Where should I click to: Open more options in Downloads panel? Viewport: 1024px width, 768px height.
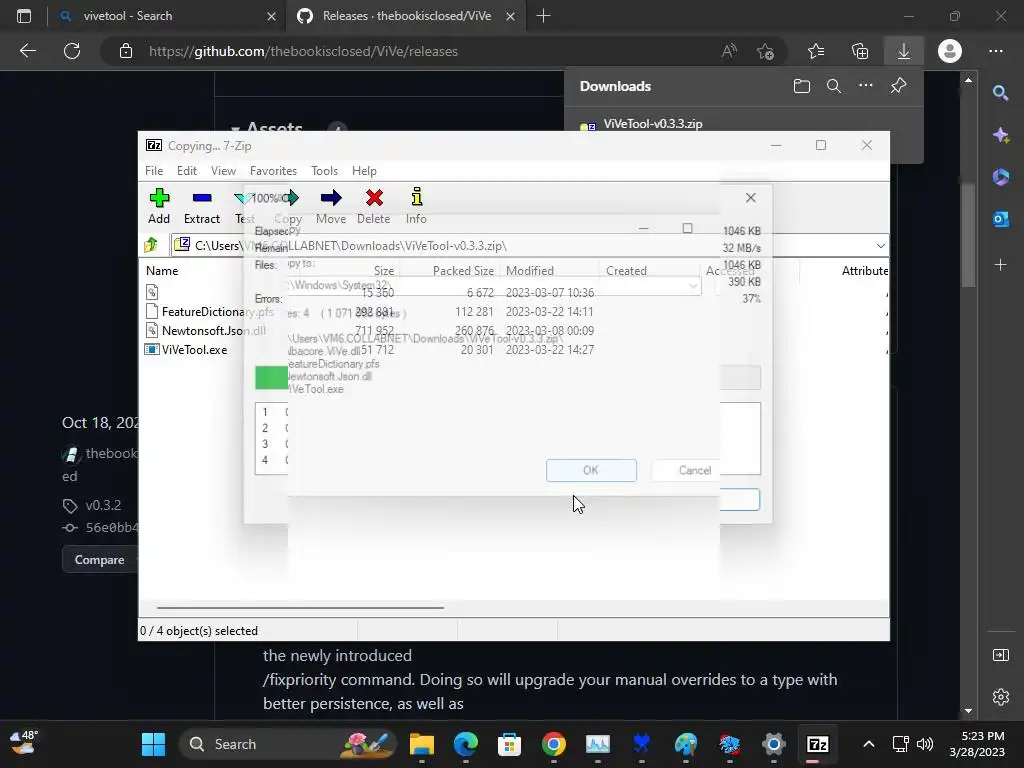(866, 86)
